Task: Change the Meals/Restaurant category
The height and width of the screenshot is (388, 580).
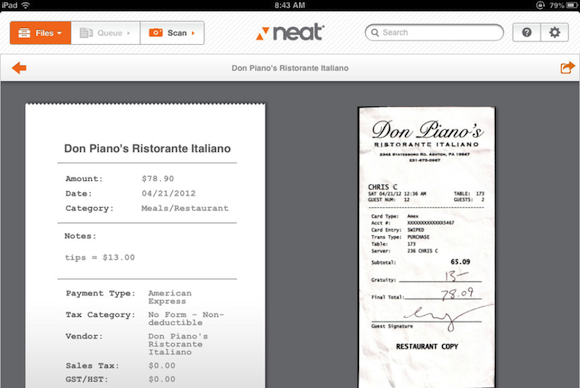Action: click(185, 208)
